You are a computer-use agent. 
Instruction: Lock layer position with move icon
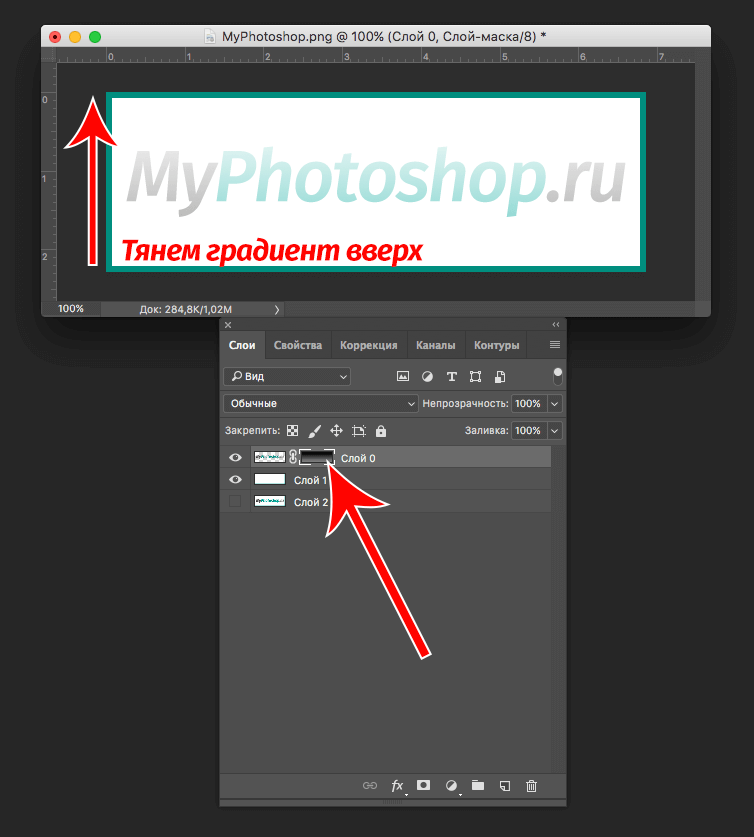(336, 431)
